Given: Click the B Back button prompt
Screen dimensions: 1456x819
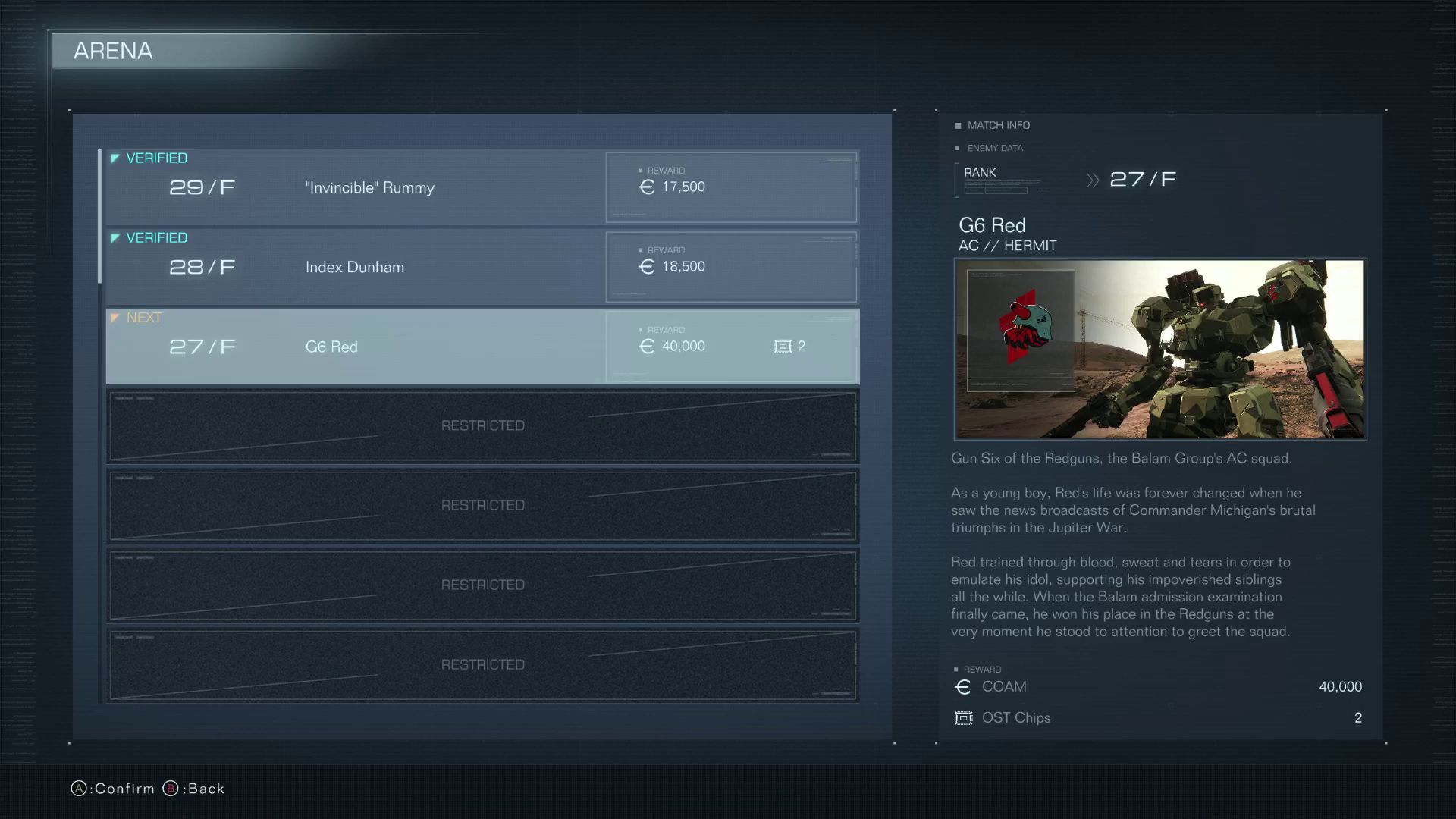Looking at the screenshot, I should coord(194,789).
